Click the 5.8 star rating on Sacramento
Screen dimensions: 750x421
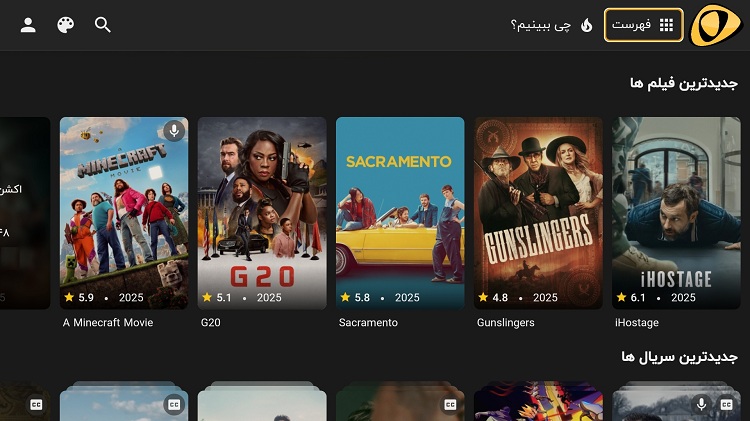(355, 298)
